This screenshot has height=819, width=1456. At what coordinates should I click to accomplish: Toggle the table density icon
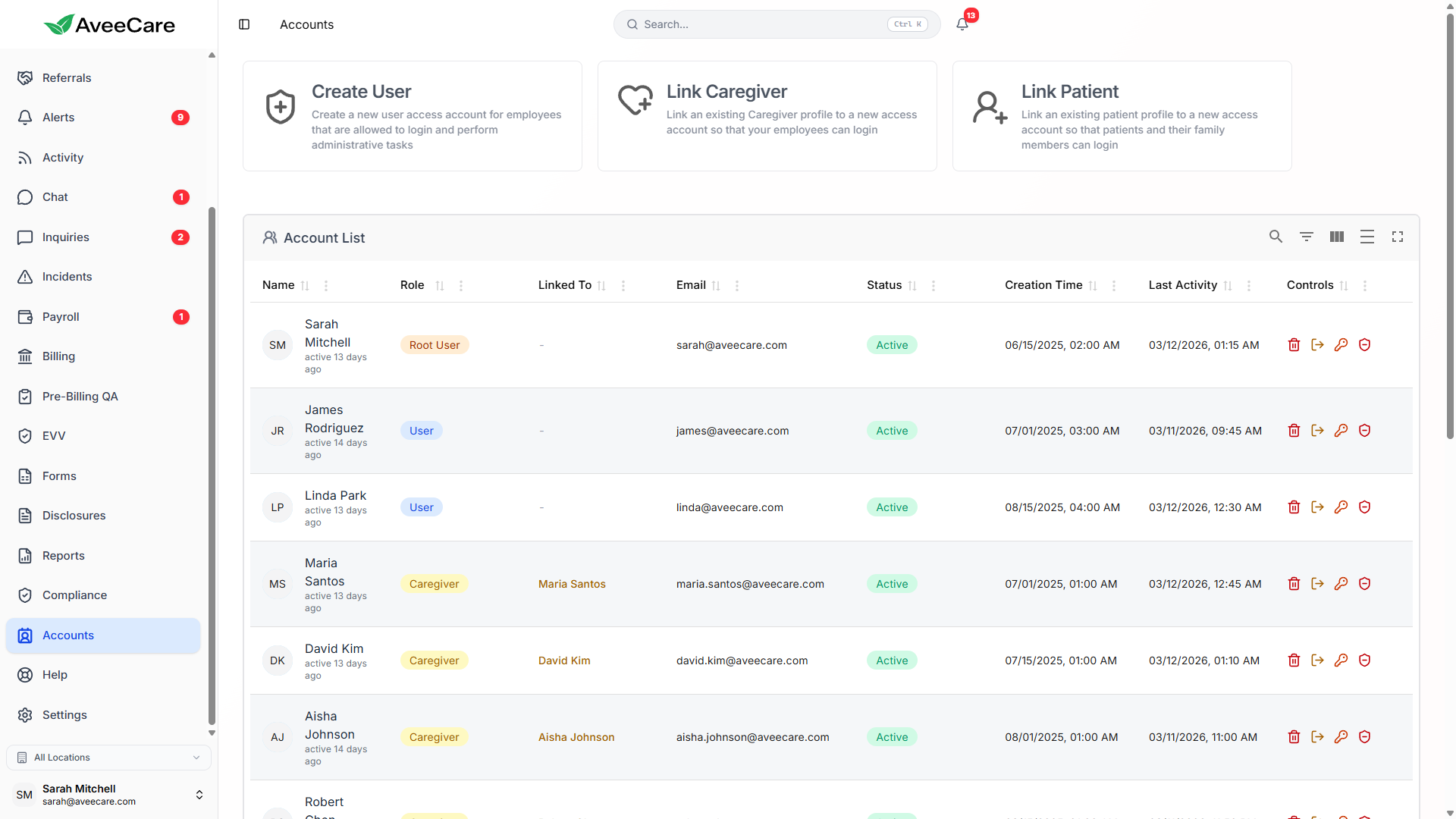[x=1367, y=237]
